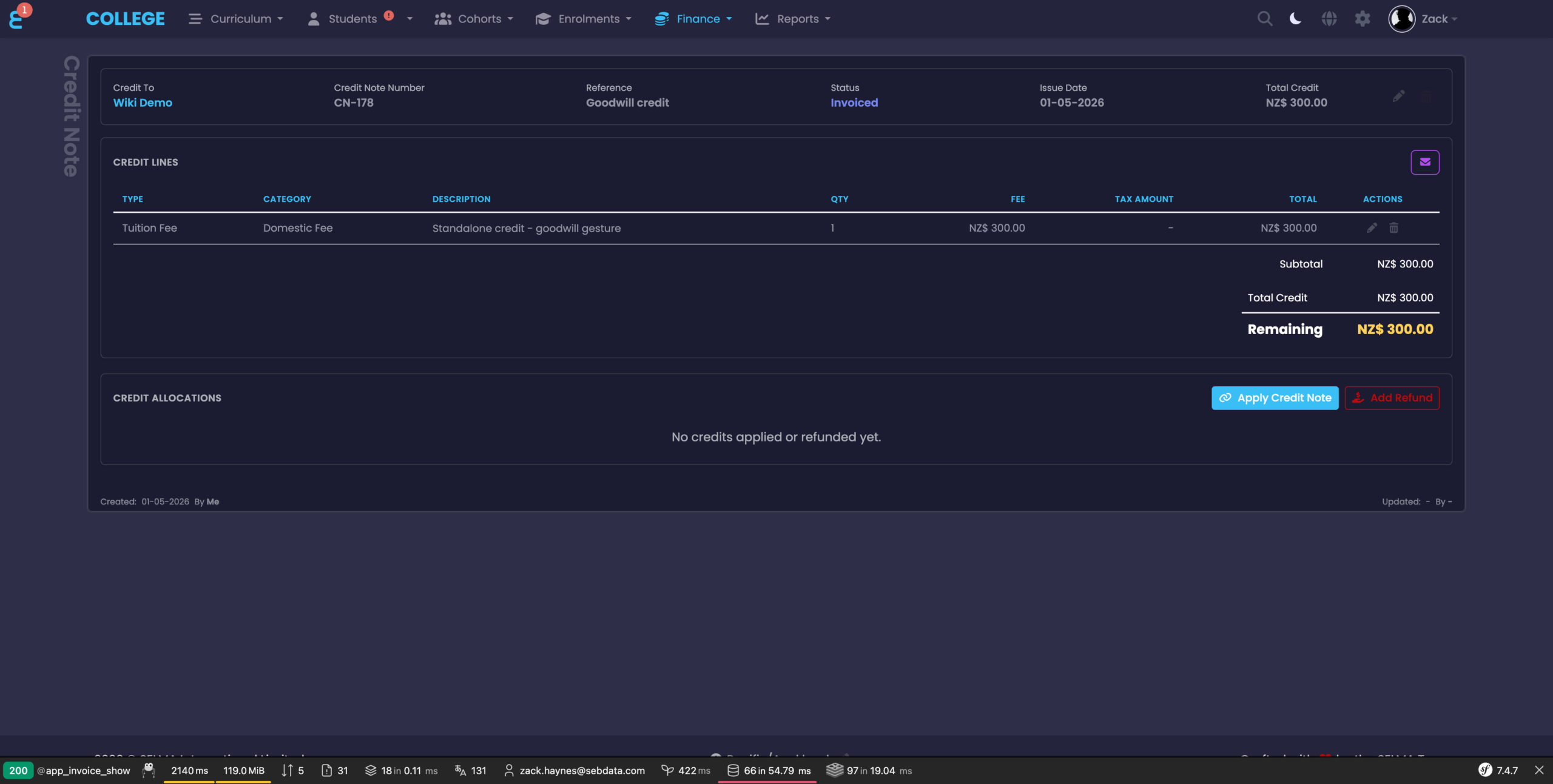Open the Cohorts menu
The width and height of the screenshot is (1553, 784).
(x=474, y=19)
